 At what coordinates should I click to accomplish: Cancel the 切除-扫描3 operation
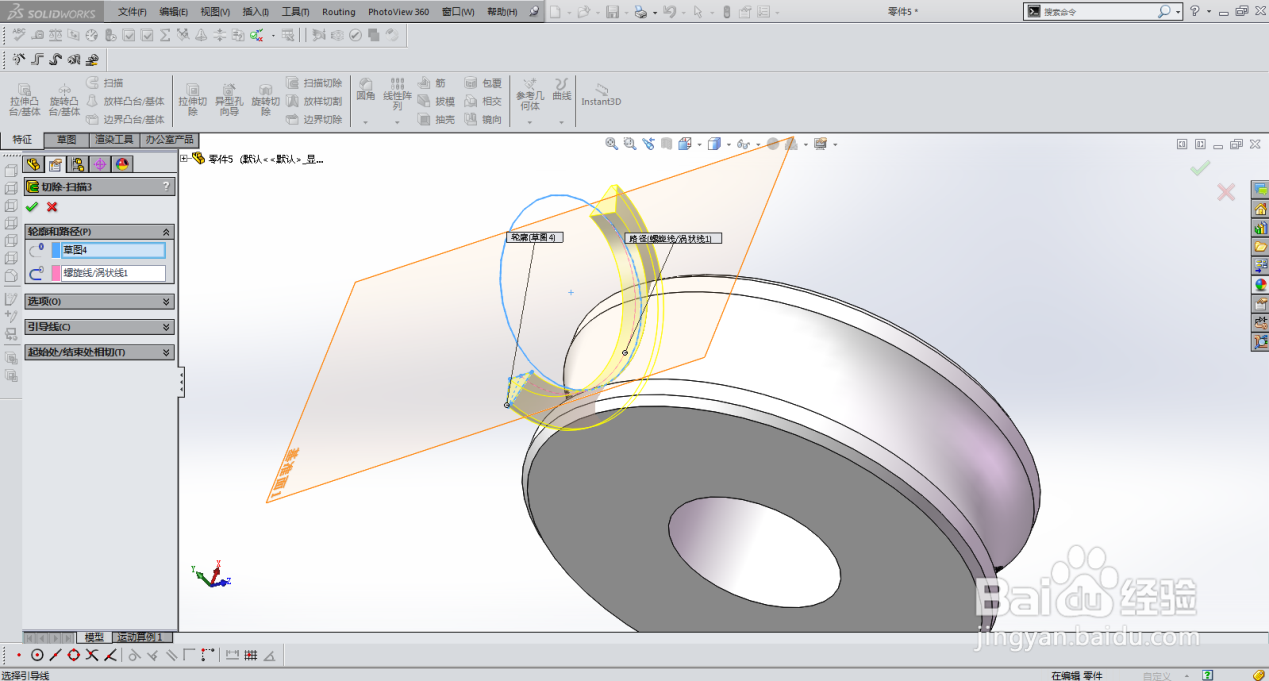click(50, 206)
